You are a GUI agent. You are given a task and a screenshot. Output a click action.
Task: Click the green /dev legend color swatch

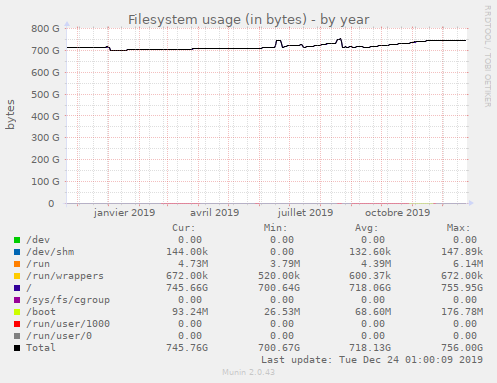17,240
